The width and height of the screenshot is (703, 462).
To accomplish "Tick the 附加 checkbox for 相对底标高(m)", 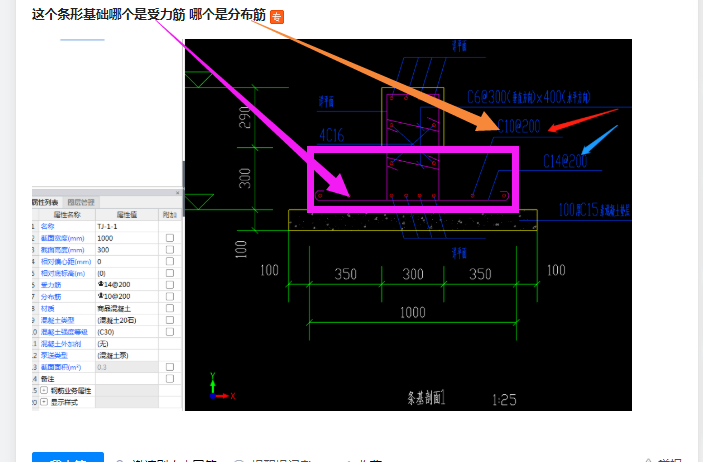I will click(170, 273).
